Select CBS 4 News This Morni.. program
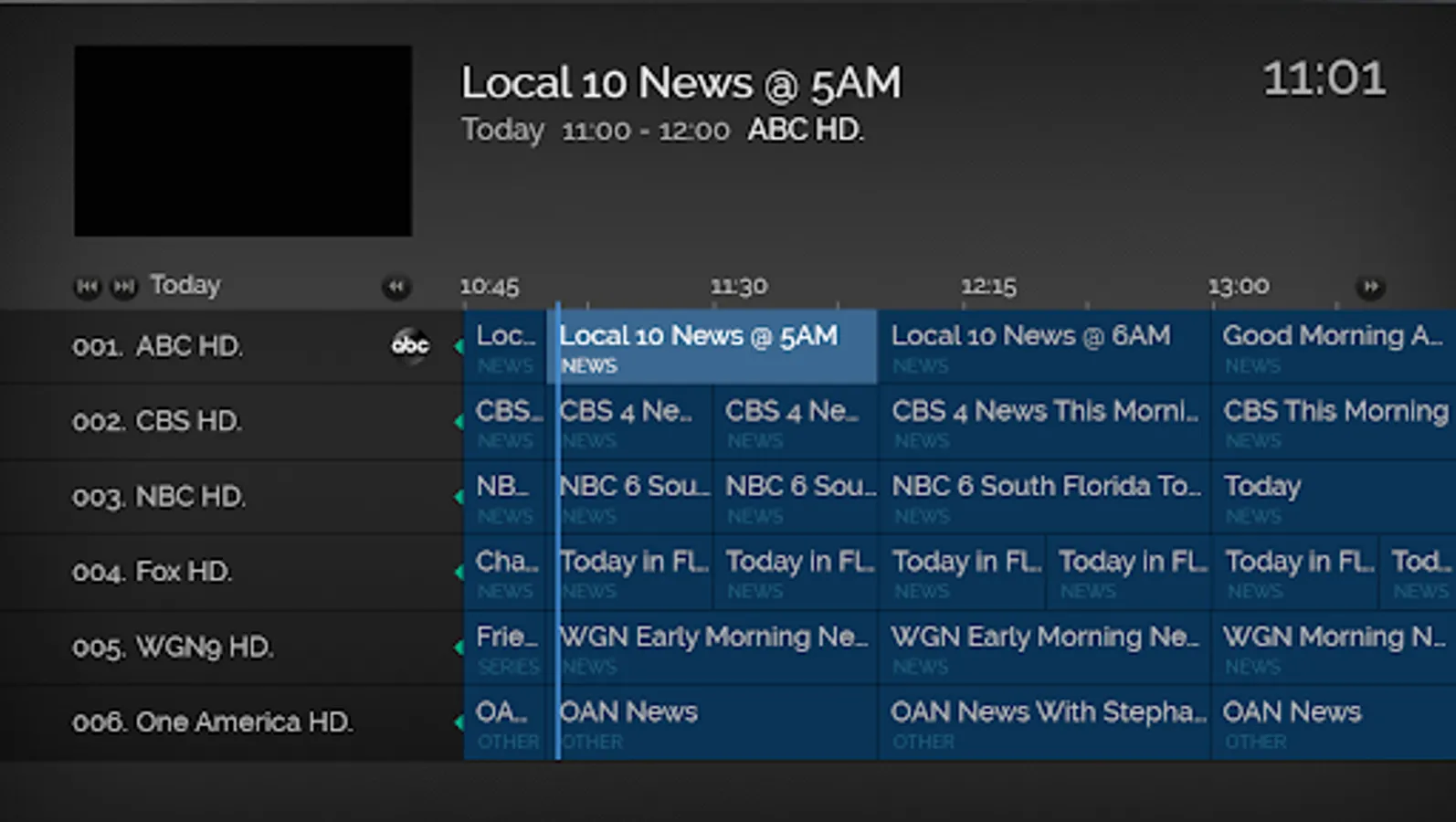This screenshot has width=1456, height=822. pos(1044,422)
